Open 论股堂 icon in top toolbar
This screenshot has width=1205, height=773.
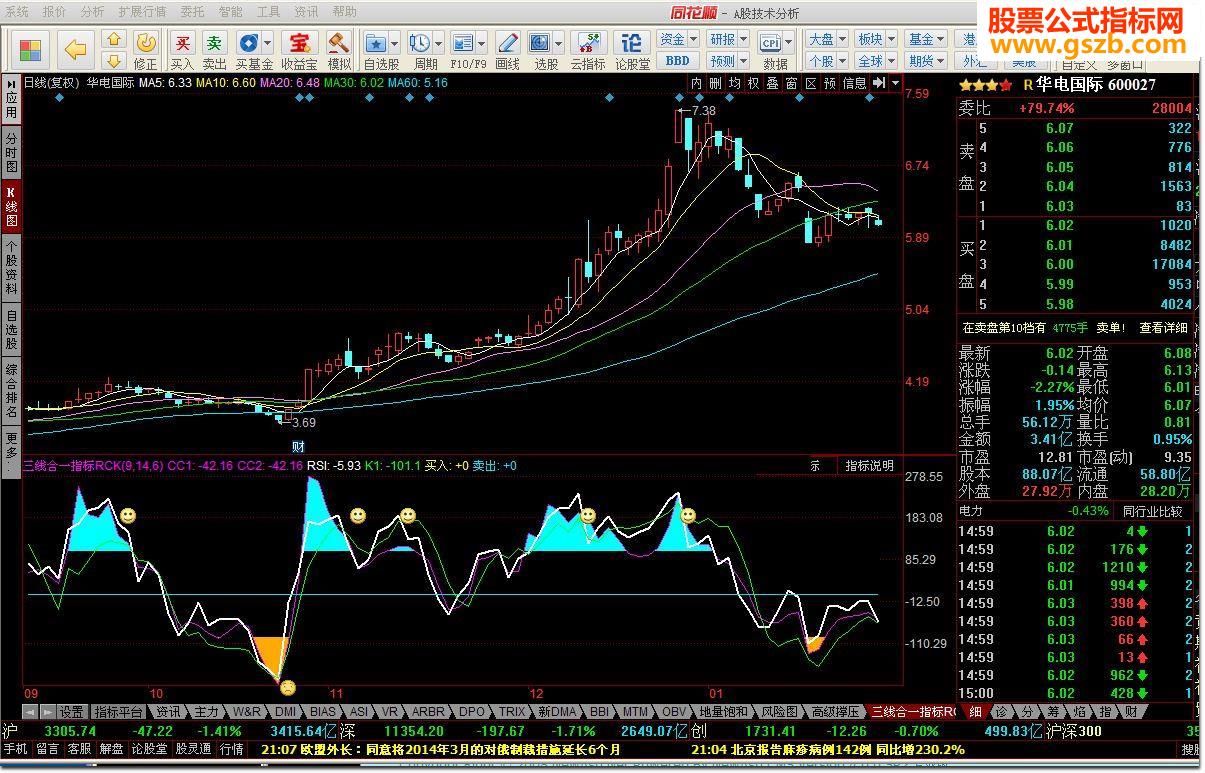pos(632,50)
